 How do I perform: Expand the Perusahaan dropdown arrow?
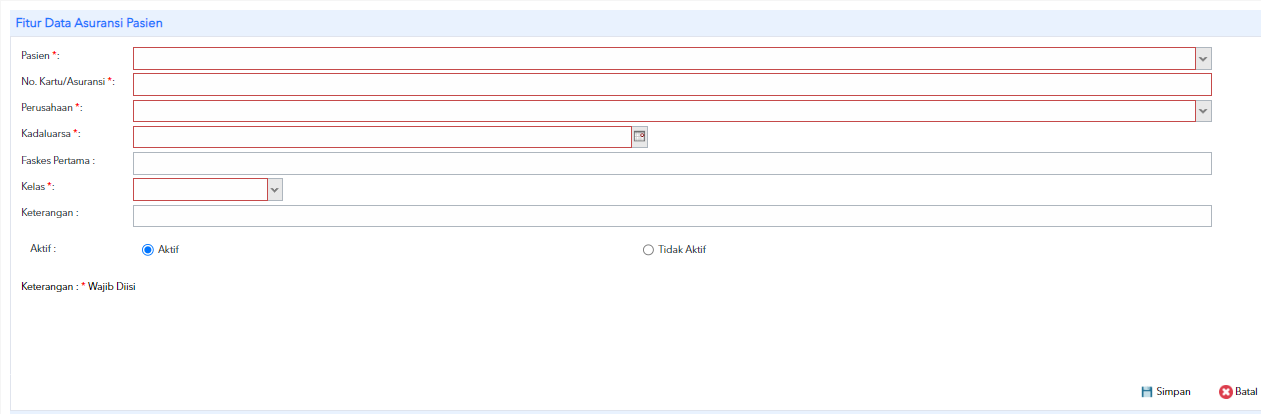(x=1203, y=111)
